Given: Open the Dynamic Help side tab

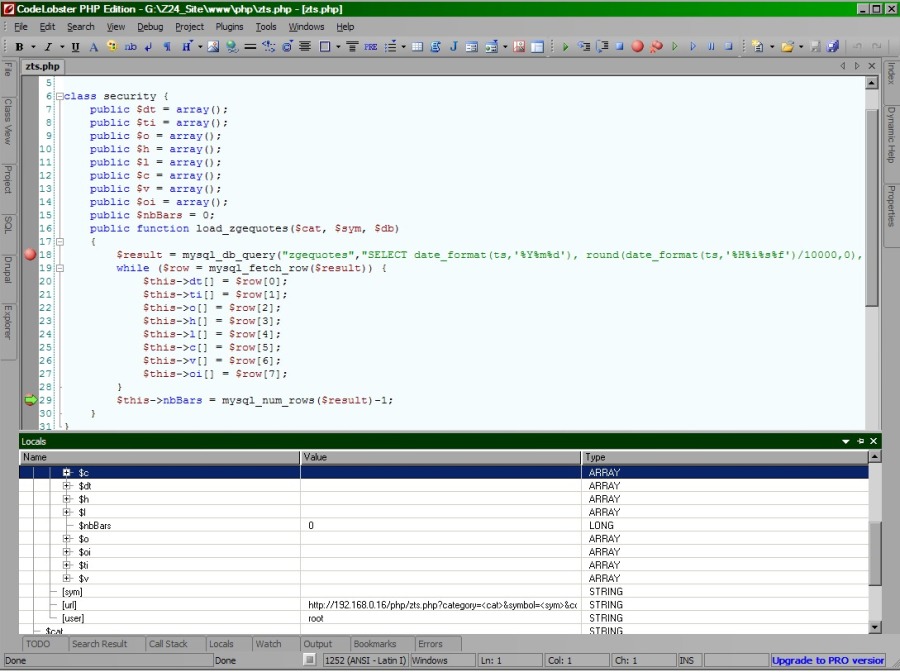Looking at the screenshot, I should click(x=891, y=135).
